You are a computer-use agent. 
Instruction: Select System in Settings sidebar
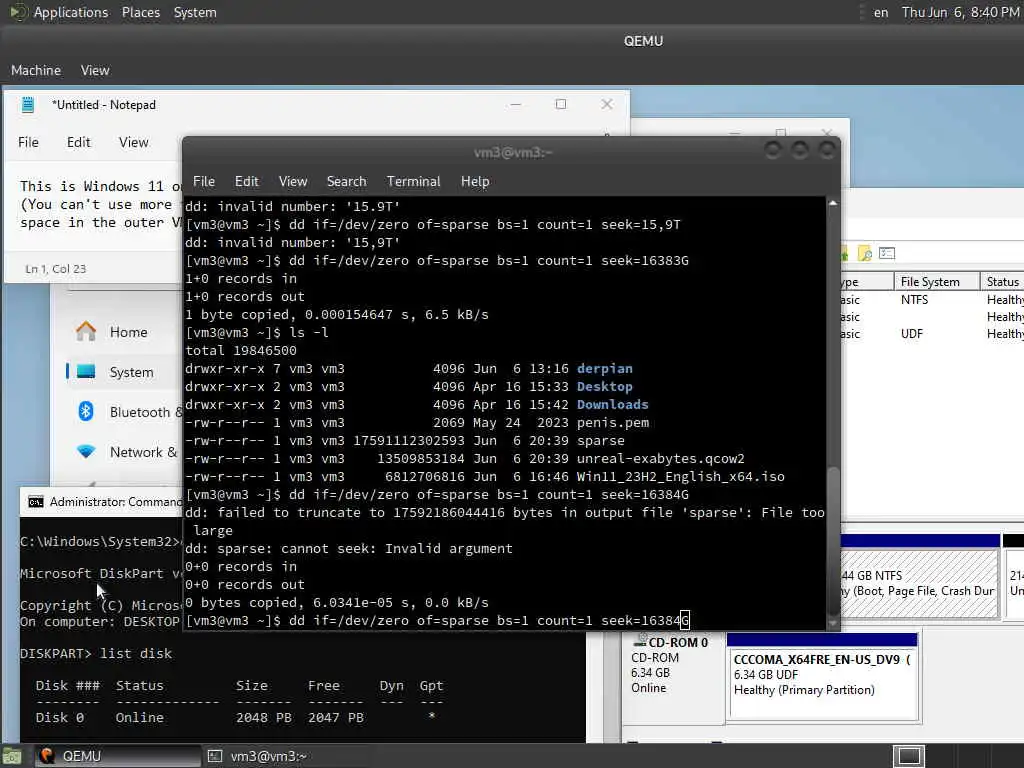[131, 372]
